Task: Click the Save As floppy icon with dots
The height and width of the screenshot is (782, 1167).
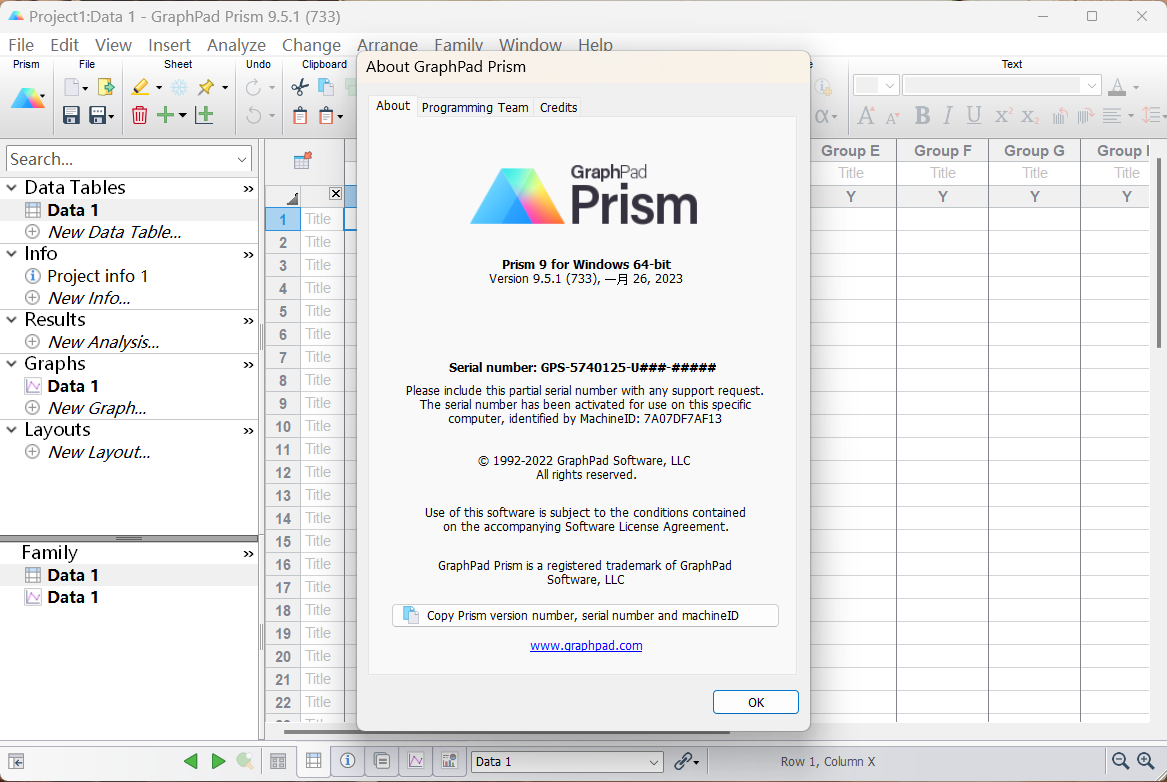Action: (x=97, y=115)
